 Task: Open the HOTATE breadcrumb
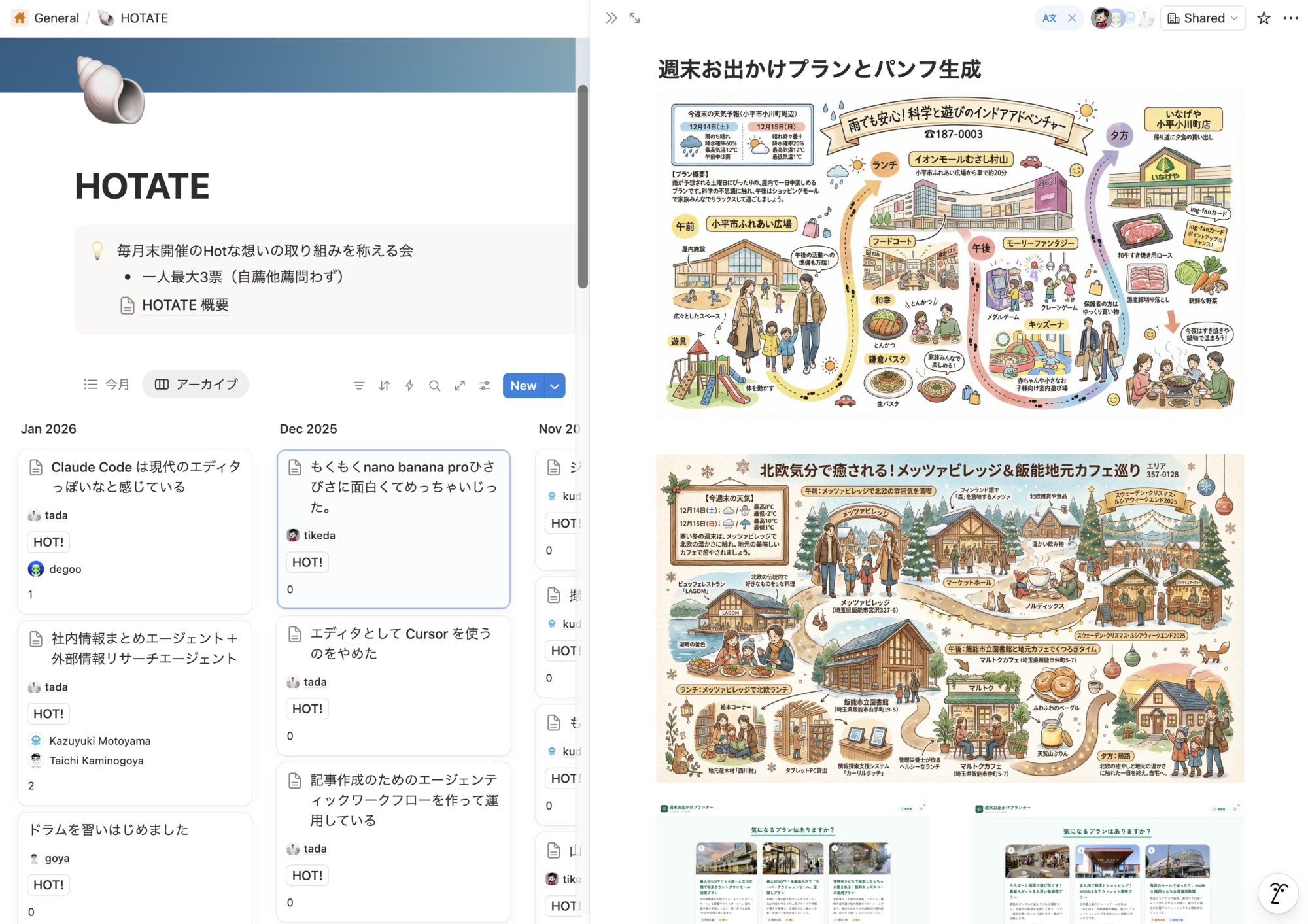click(x=133, y=18)
